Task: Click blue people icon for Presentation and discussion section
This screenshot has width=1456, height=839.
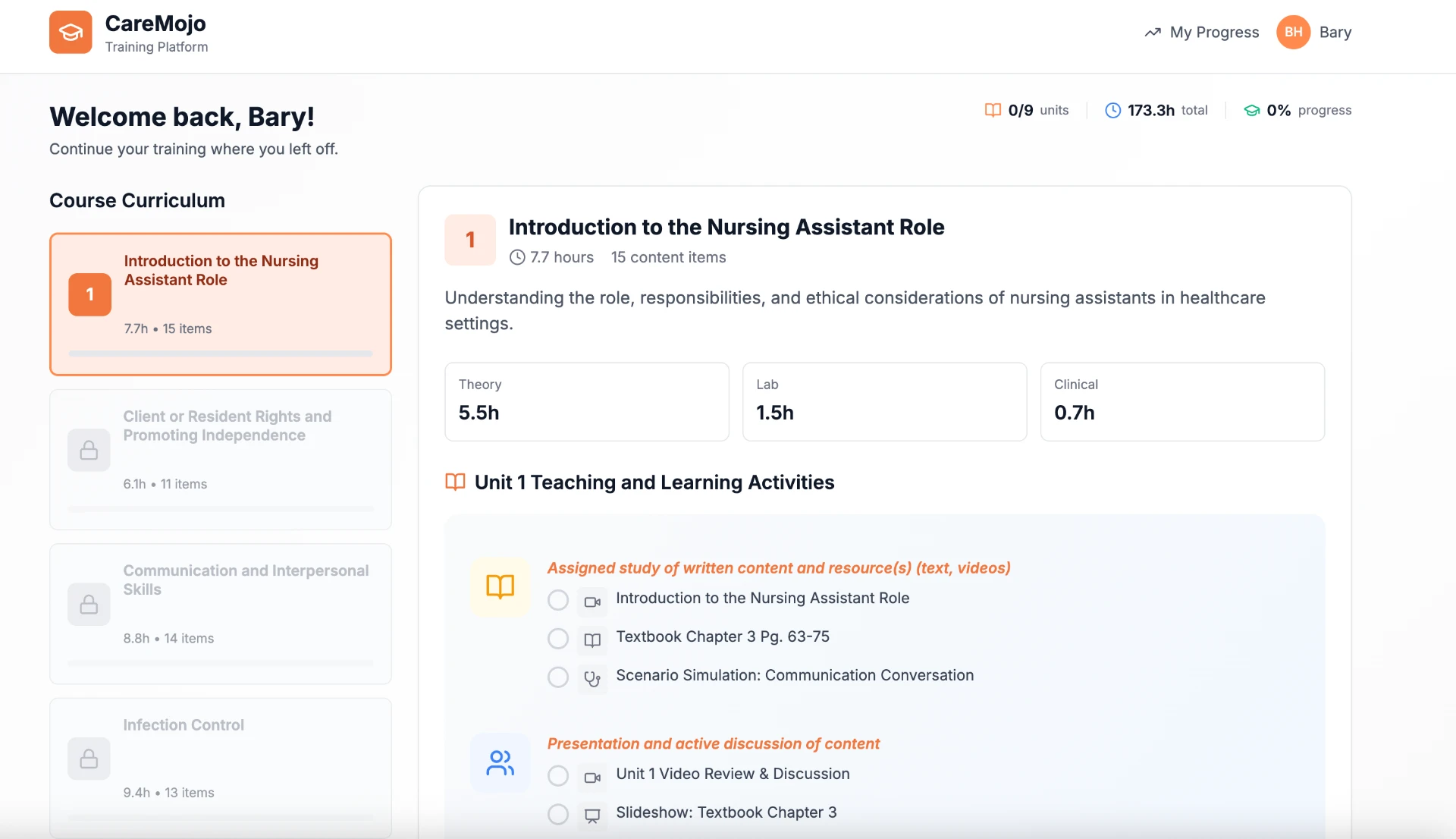Action: click(500, 762)
